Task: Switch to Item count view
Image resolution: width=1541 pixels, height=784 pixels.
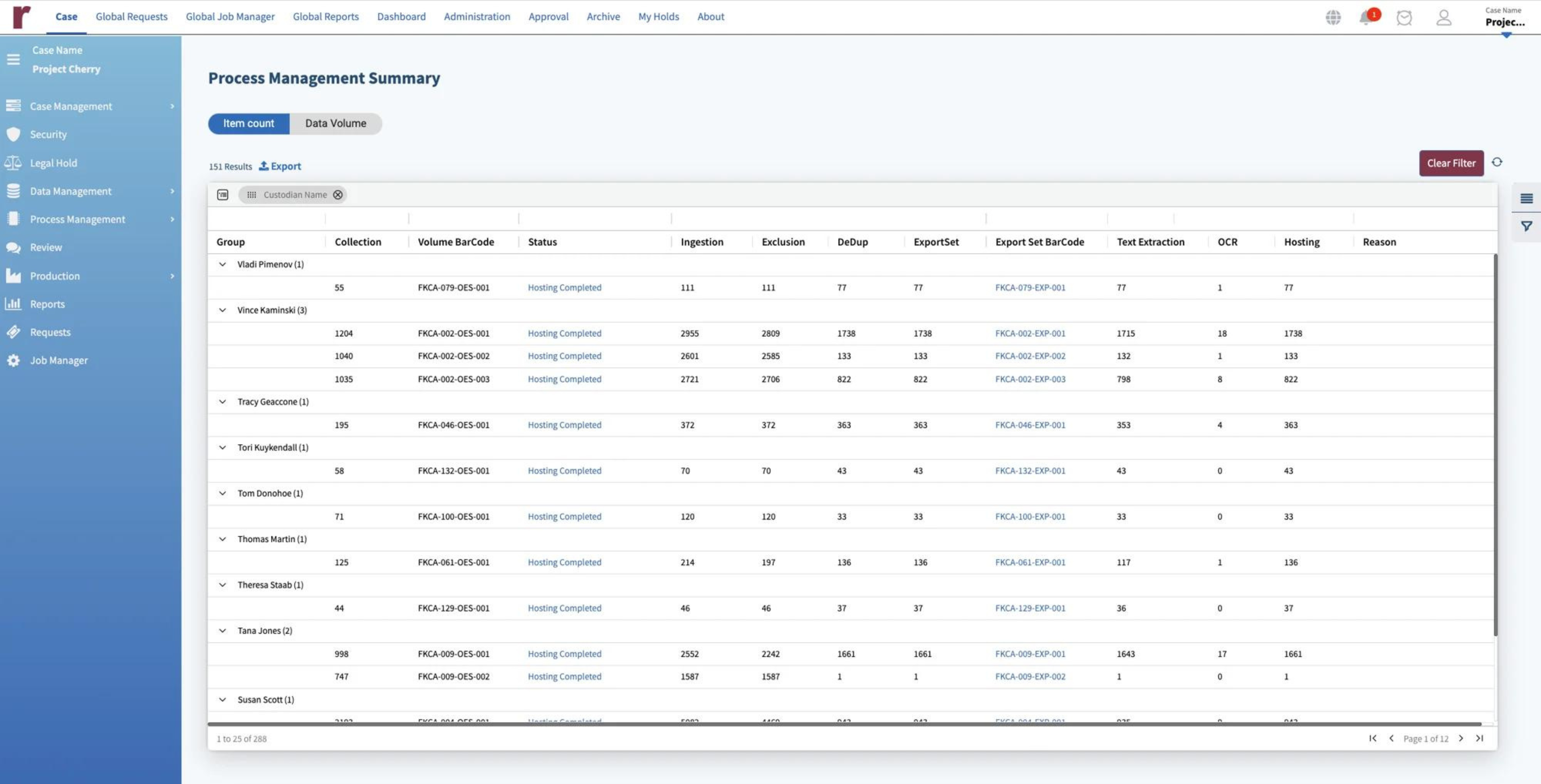Action: click(248, 123)
